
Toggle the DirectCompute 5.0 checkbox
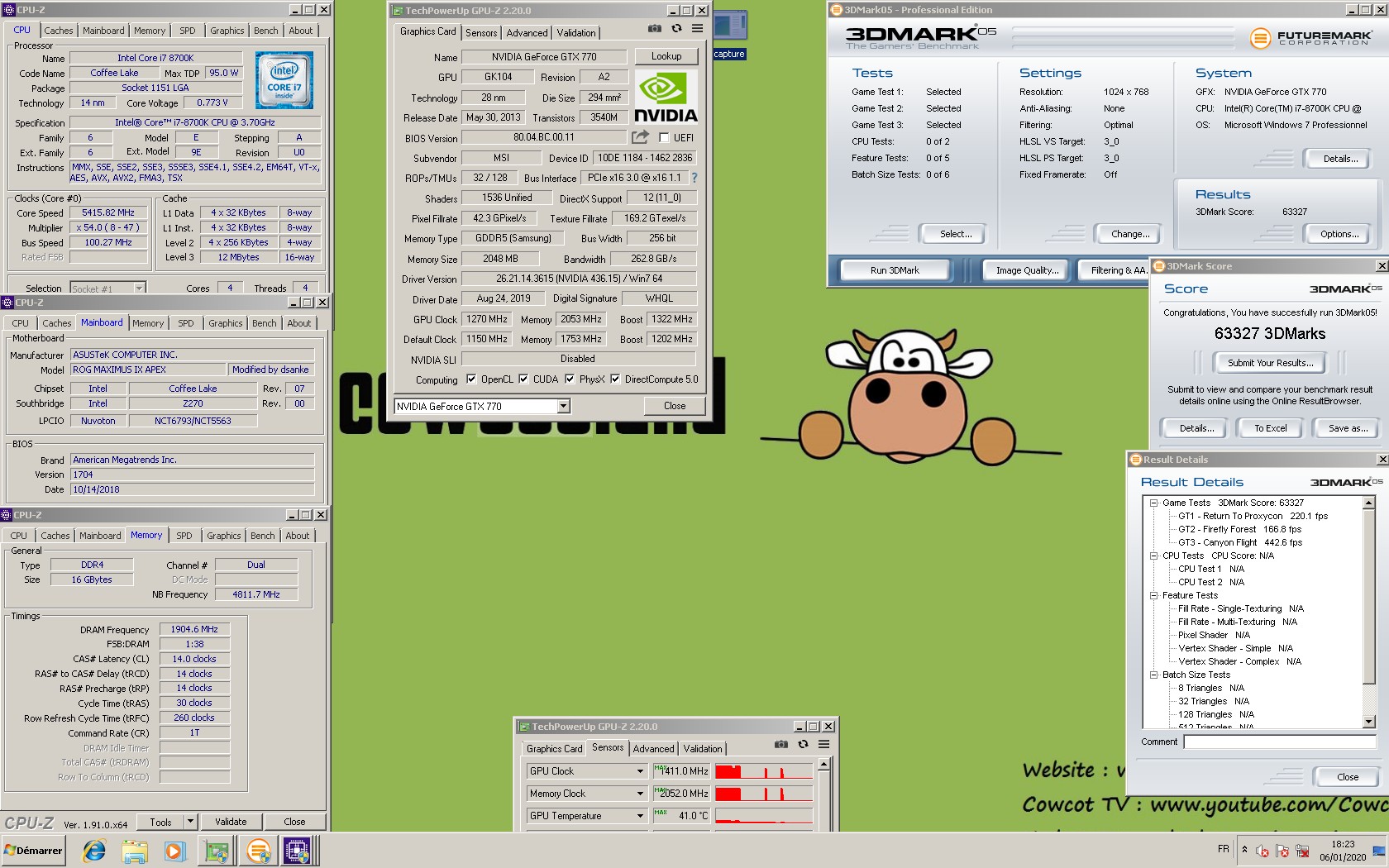(x=615, y=379)
